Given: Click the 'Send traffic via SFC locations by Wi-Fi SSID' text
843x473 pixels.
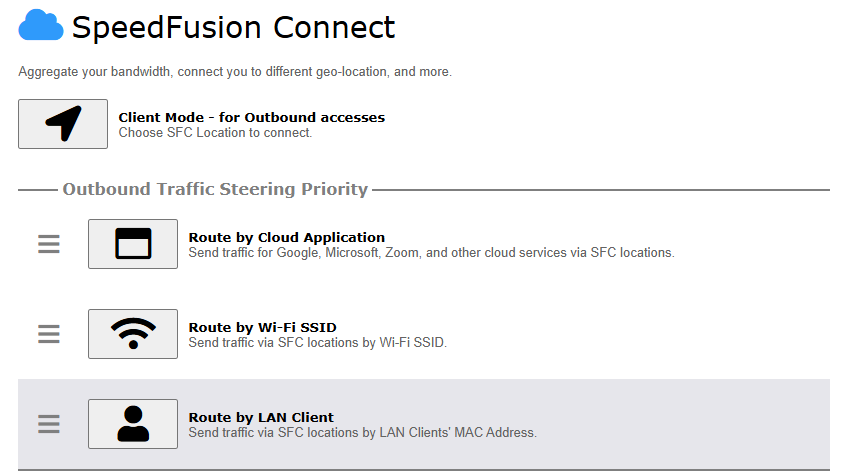Looking at the screenshot, I should pyautogui.click(x=318, y=342).
